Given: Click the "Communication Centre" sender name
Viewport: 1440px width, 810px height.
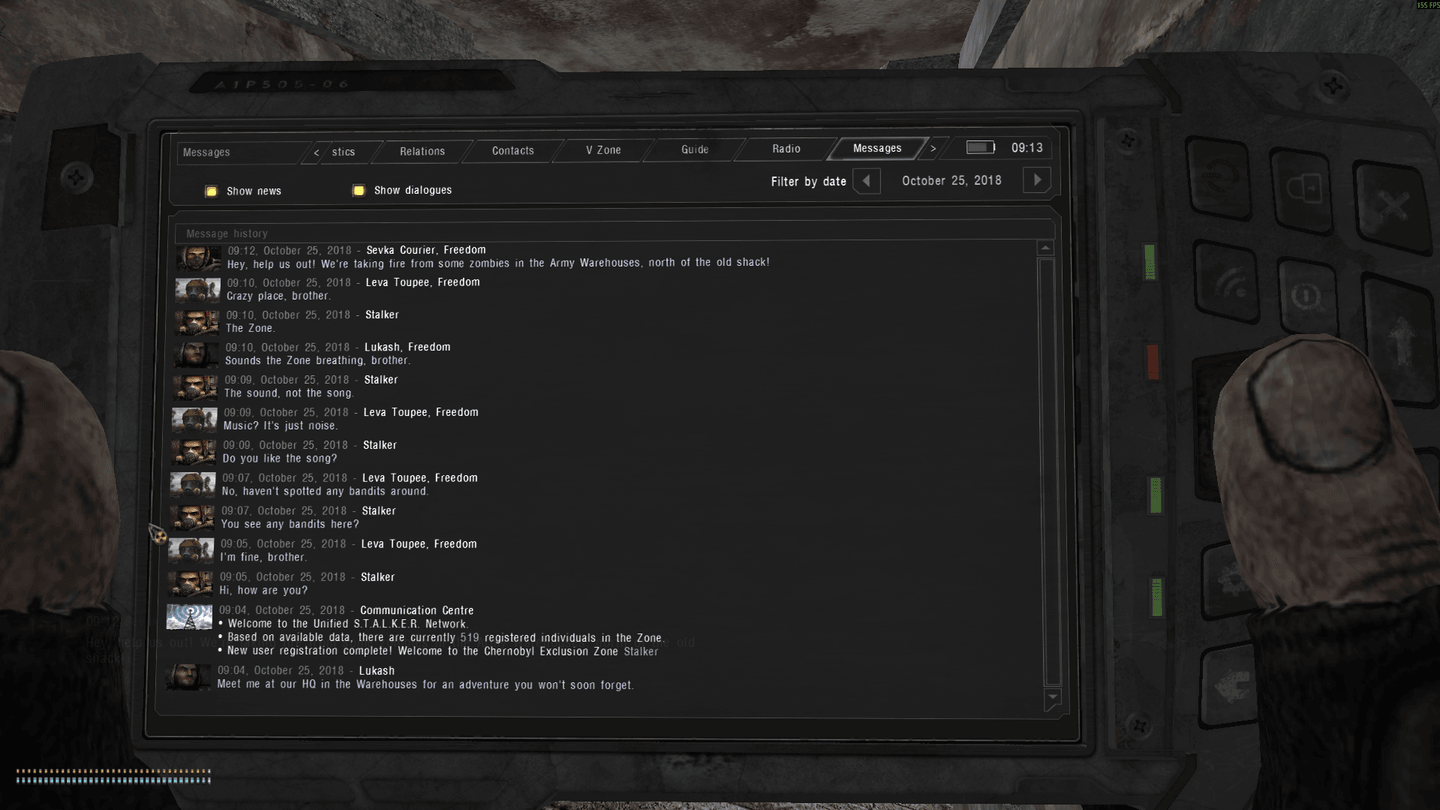Looking at the screenshot, I should pos(417,610).
